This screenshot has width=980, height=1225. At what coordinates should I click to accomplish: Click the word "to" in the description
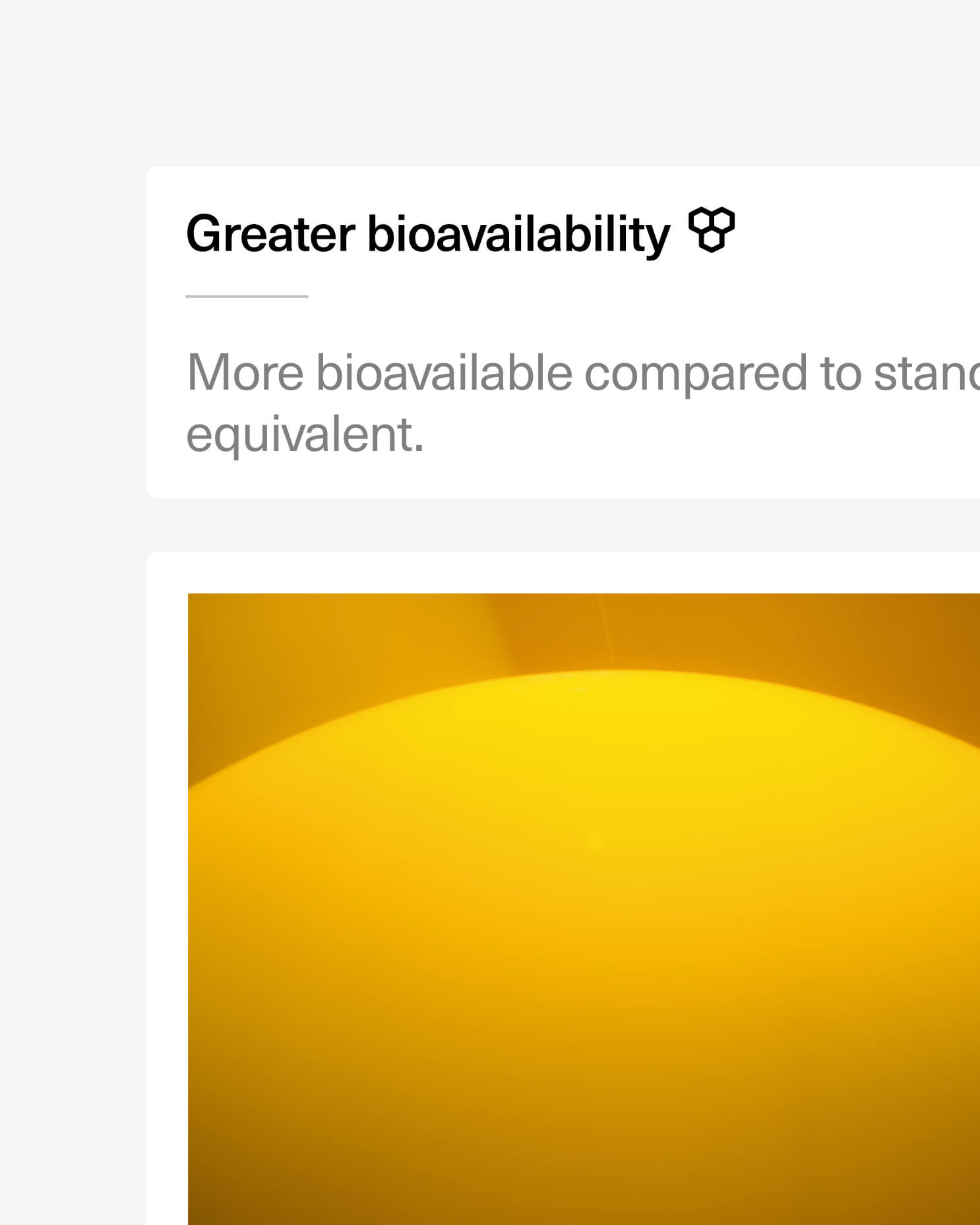841,374
